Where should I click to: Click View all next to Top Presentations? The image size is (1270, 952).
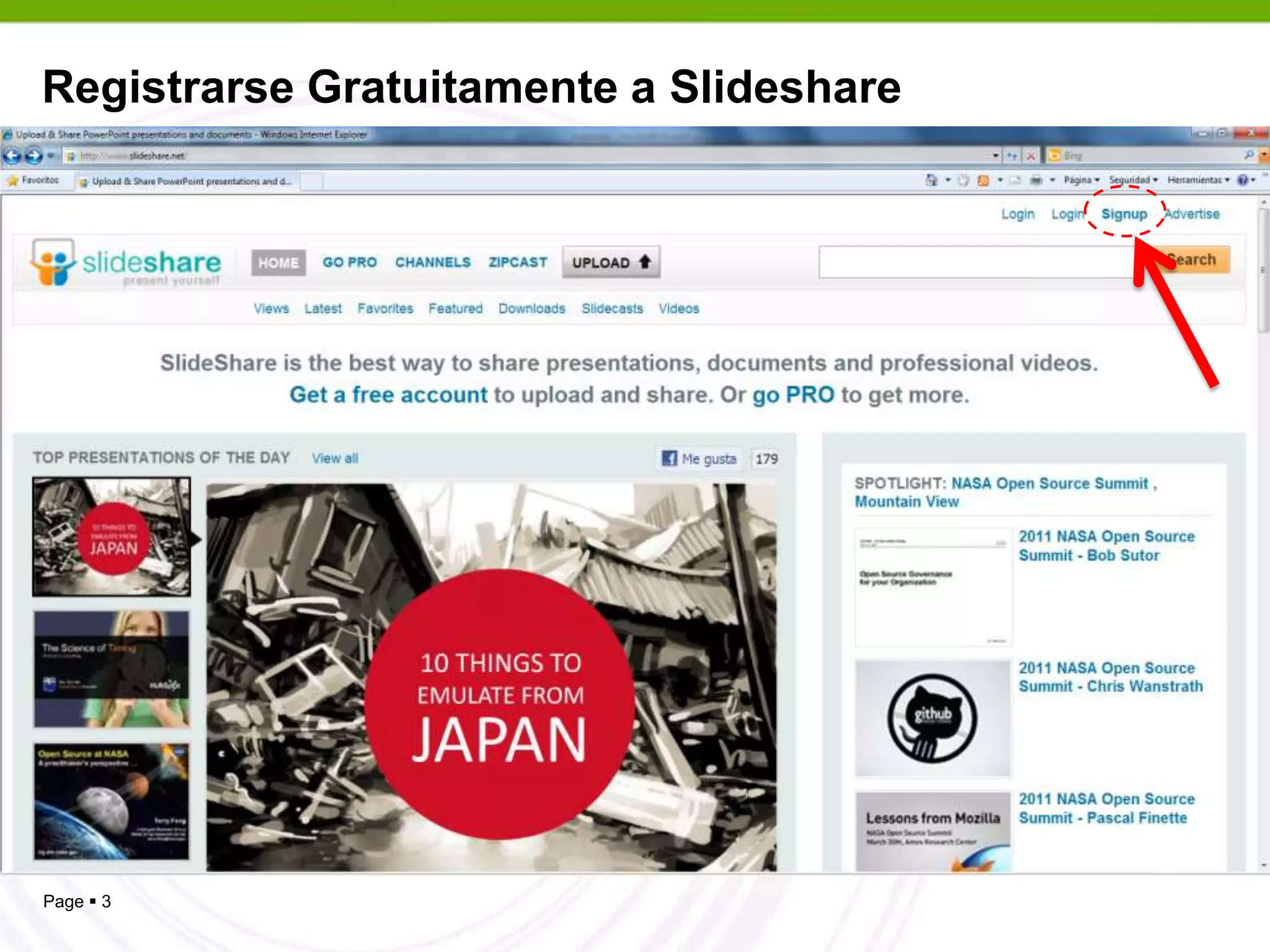[x=335, y=459]
